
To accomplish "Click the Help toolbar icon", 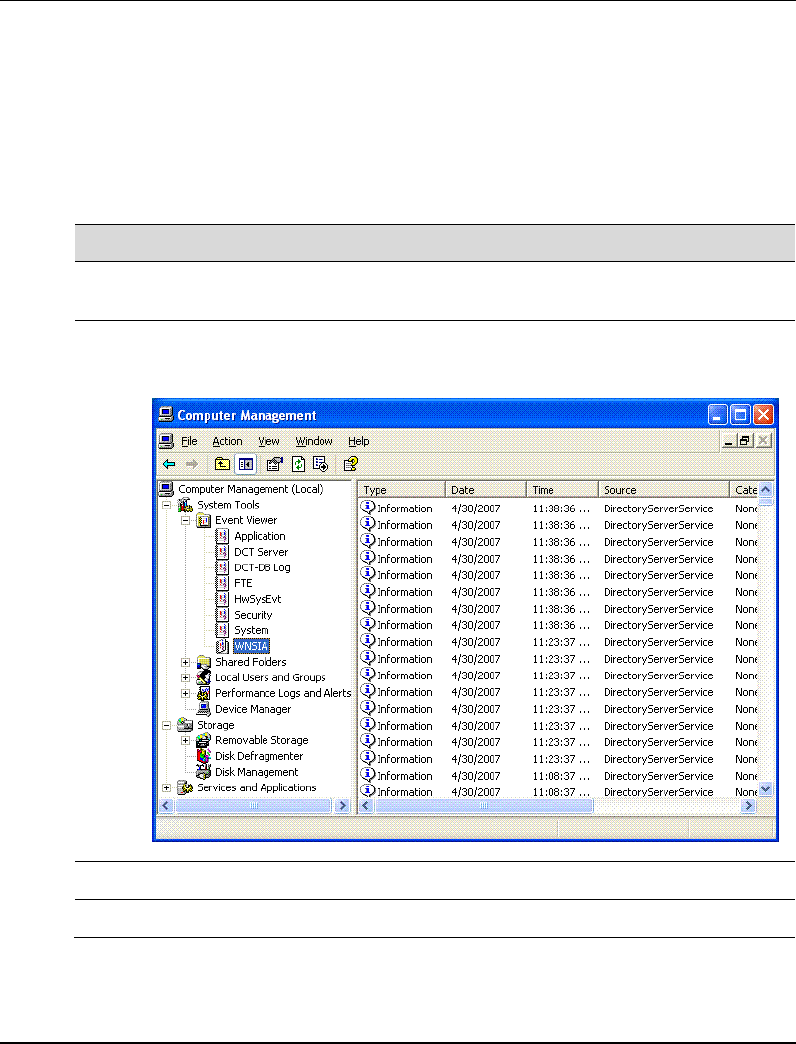I will tap(351, 464).
